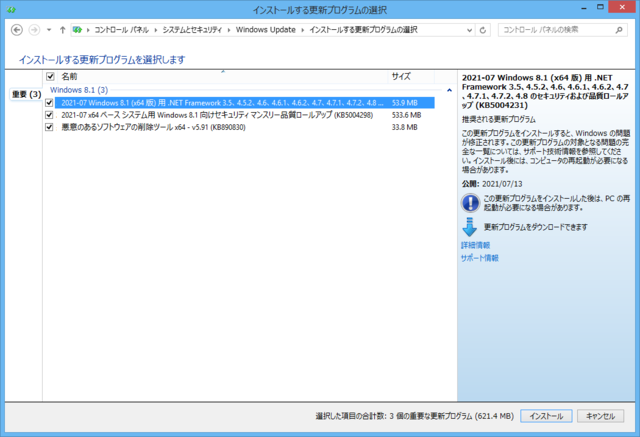This screenshot has width=640, height=437.
Task: Click the 33.8 MB size cell
Action: pos(404,127)
